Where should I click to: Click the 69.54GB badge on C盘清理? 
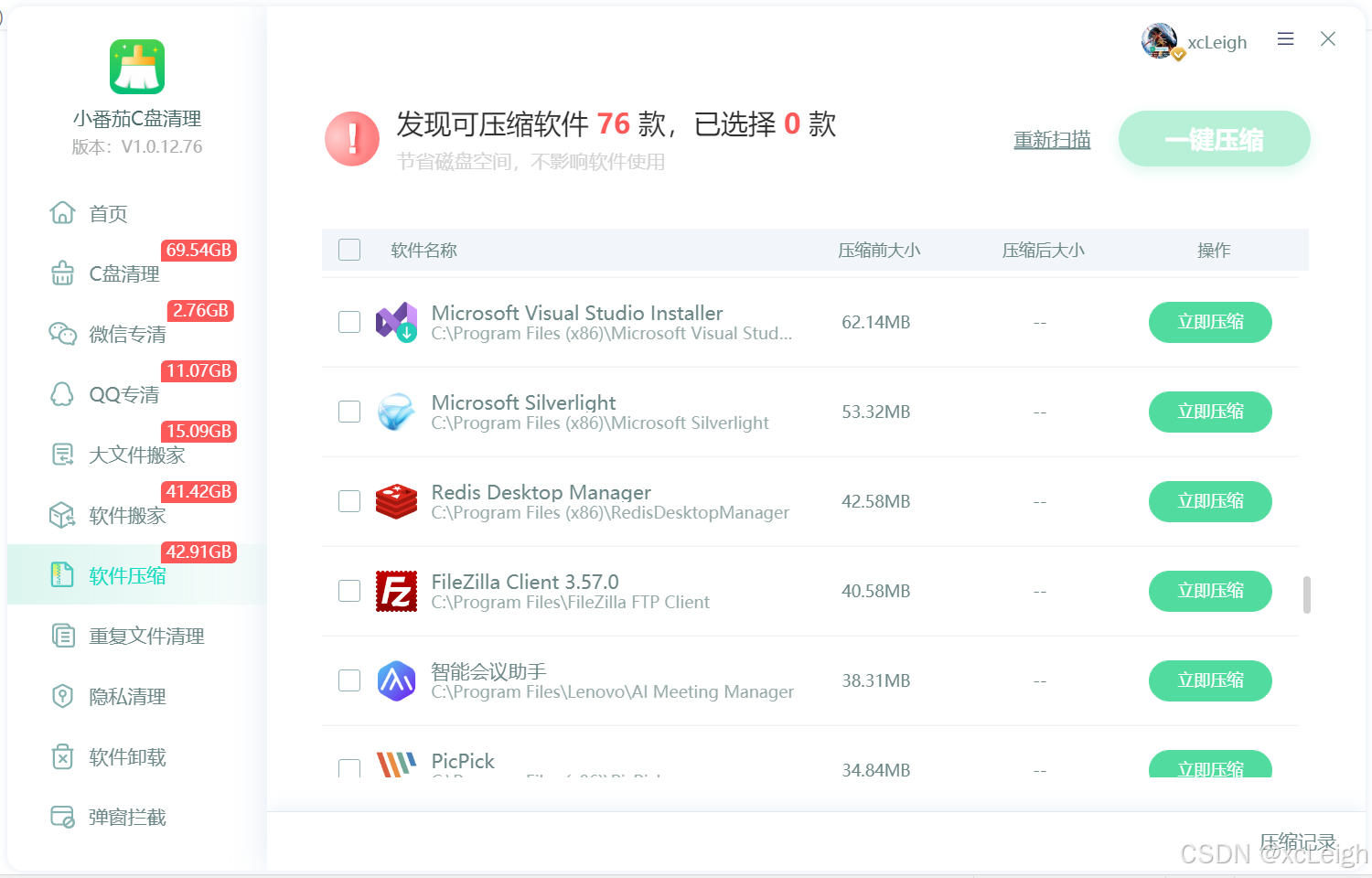[198, 250]
